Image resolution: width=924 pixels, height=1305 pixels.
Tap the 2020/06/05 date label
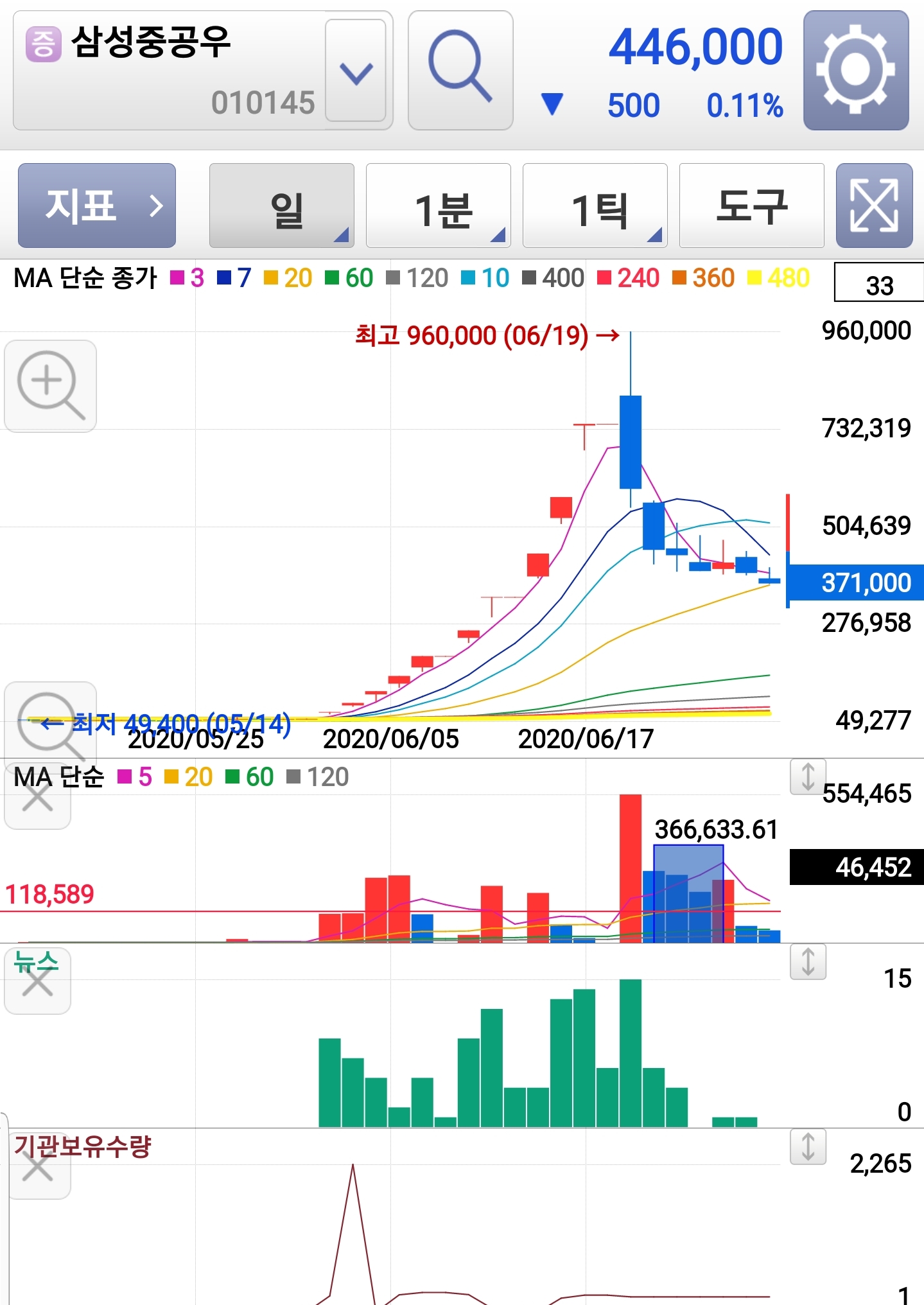391,739
